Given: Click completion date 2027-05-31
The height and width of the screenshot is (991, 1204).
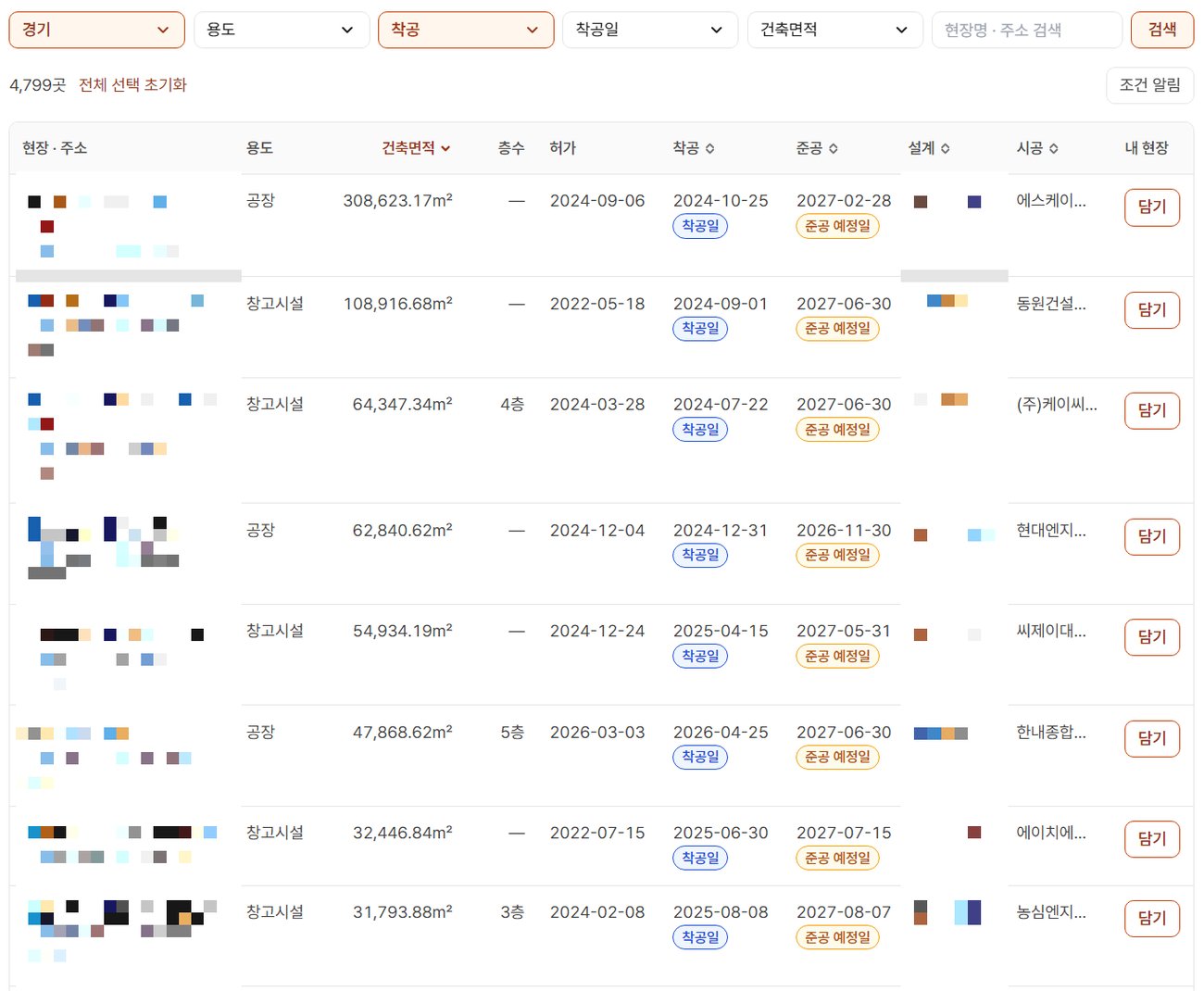Looking at the screenshot, I should coord(844,631).
